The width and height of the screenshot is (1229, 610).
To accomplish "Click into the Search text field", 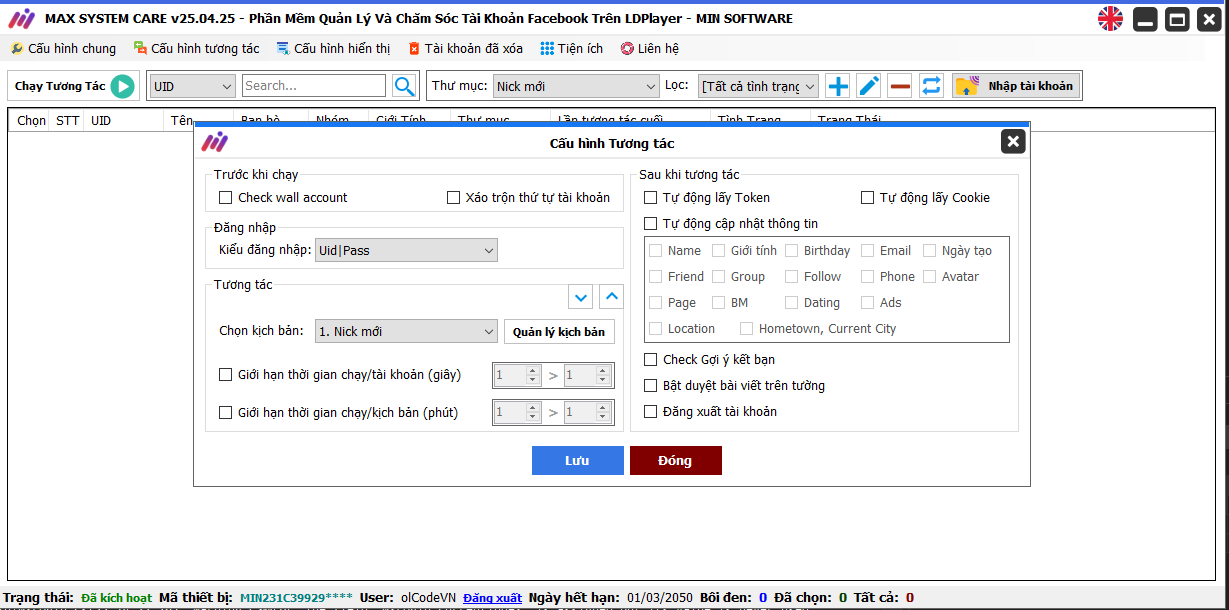I will click(314, 86).
